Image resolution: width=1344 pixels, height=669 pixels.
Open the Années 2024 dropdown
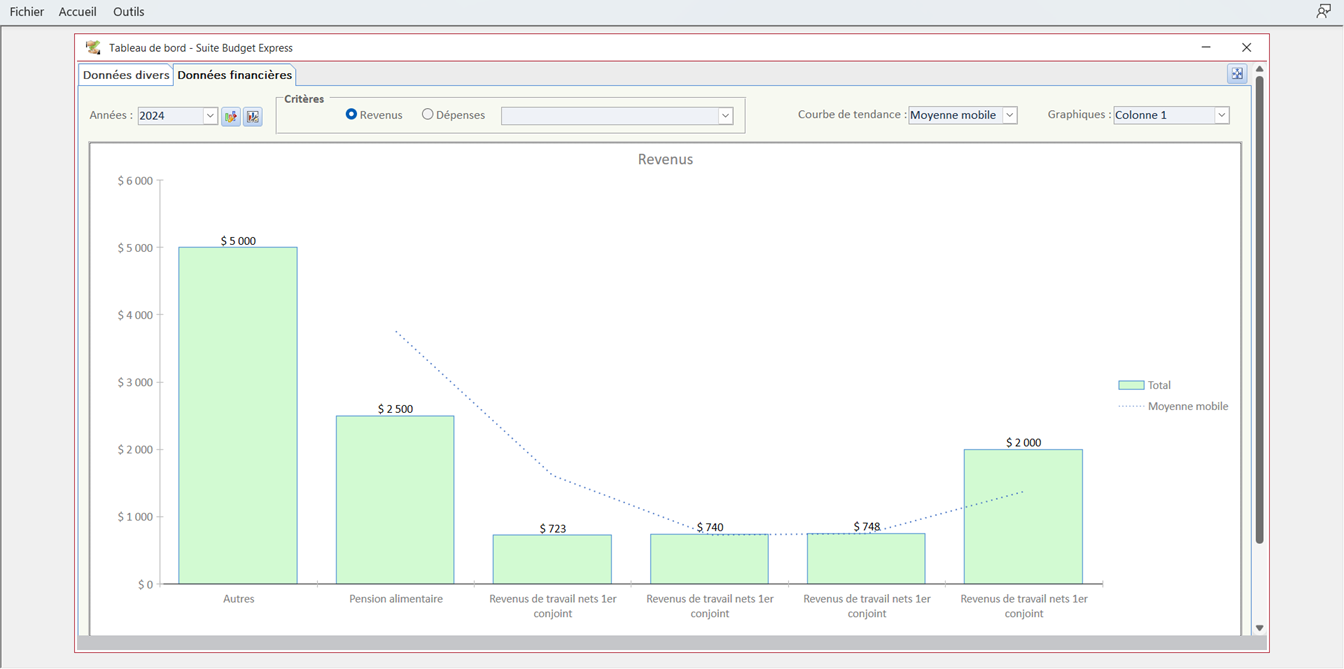point(210,116)
